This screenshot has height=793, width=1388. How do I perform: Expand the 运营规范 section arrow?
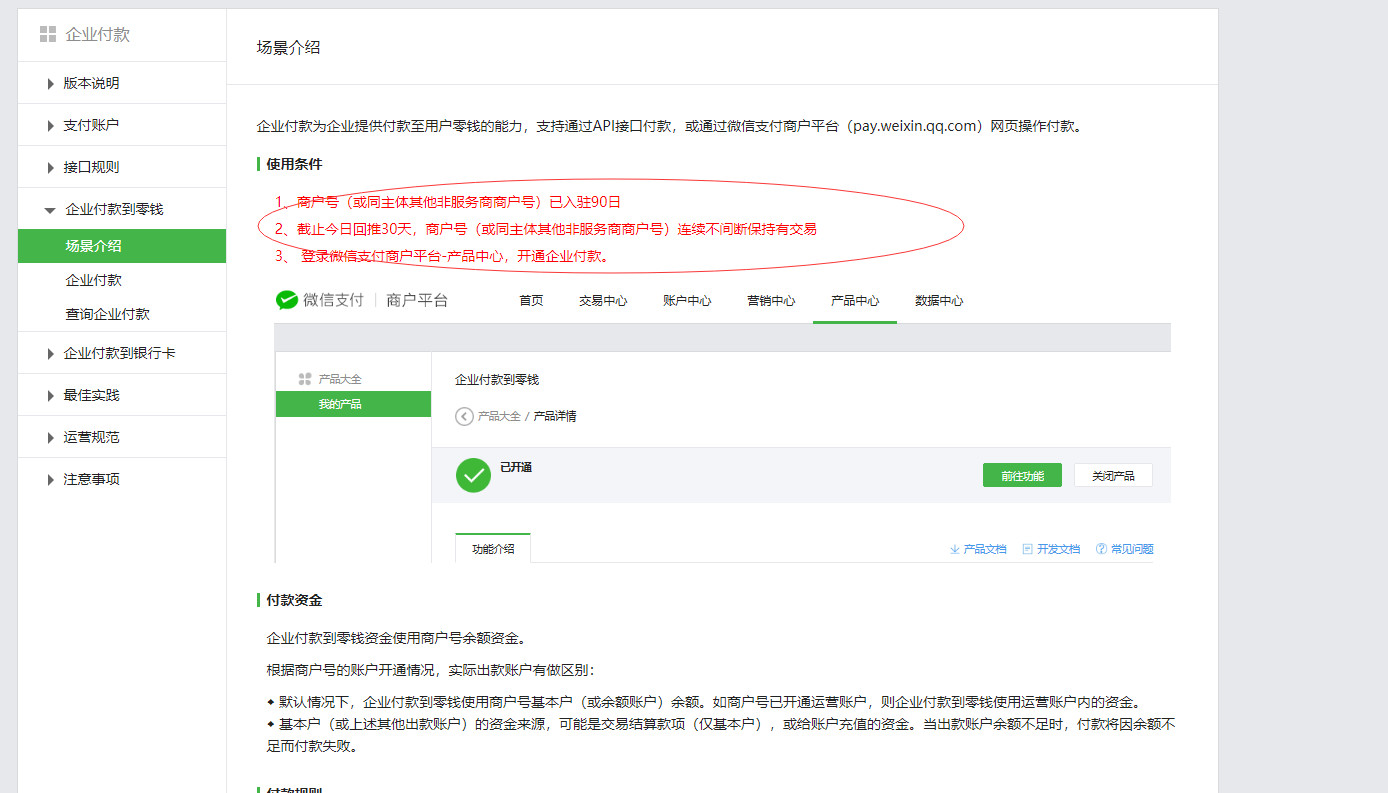[50, 437]
